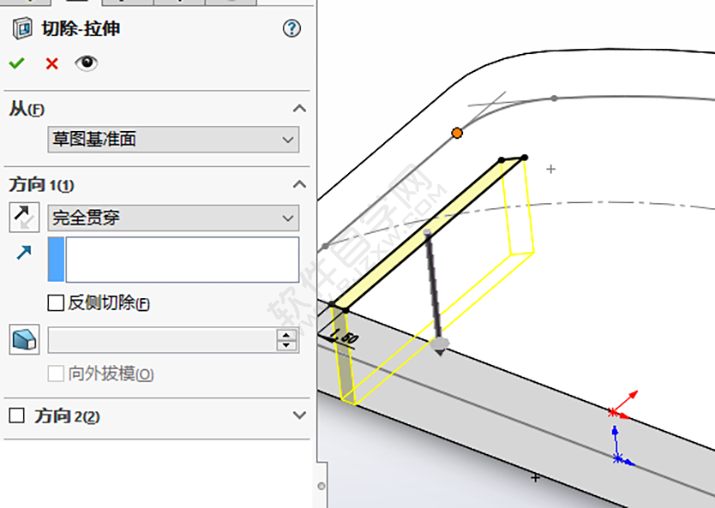Enable the 反侧切除(F) checkbox
Image resolution: width=715 pixels, height=508 pixels.
click(56, 303)
